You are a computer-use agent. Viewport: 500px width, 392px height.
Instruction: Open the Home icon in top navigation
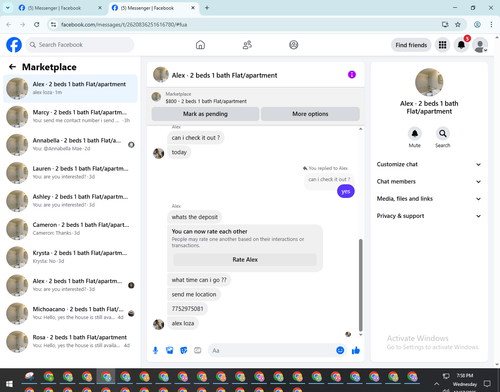(x=200, y=45)
